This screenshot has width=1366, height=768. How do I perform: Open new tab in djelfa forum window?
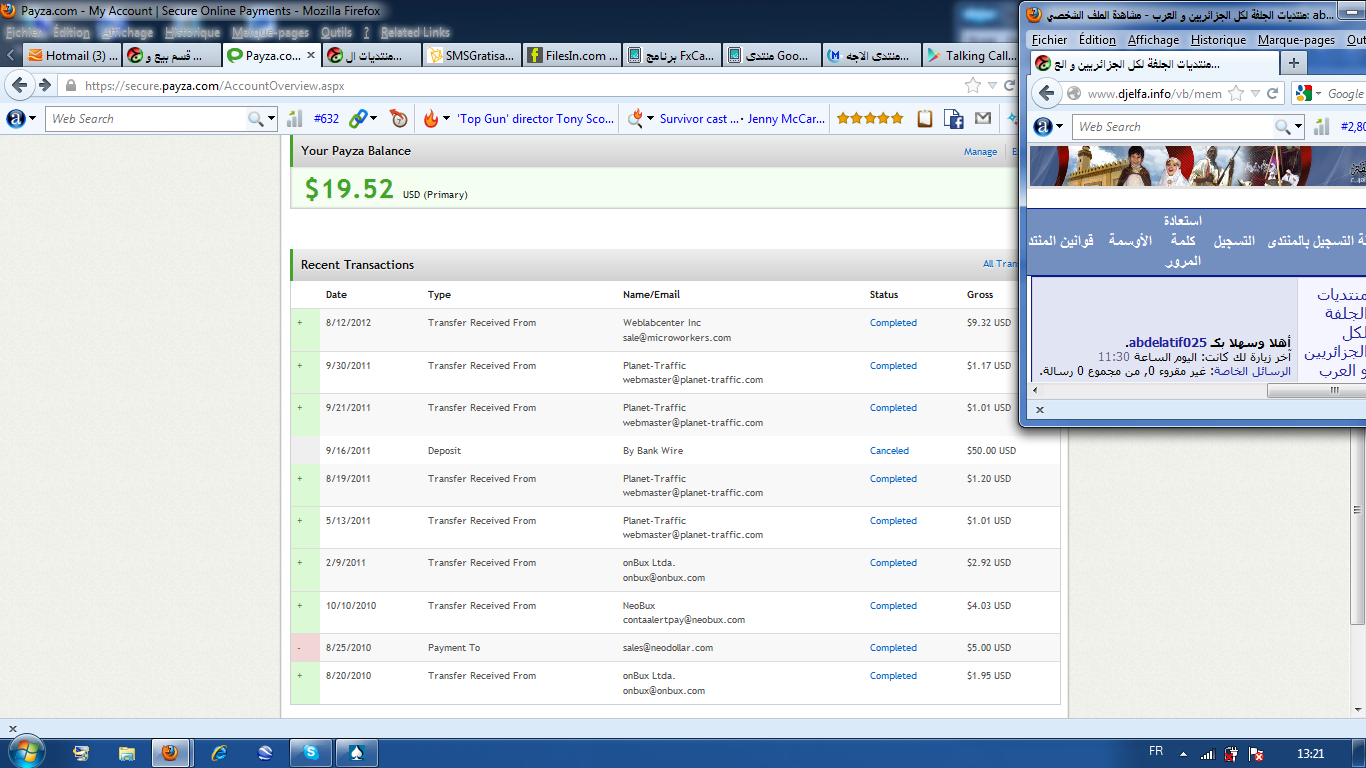click(1294, 62)
